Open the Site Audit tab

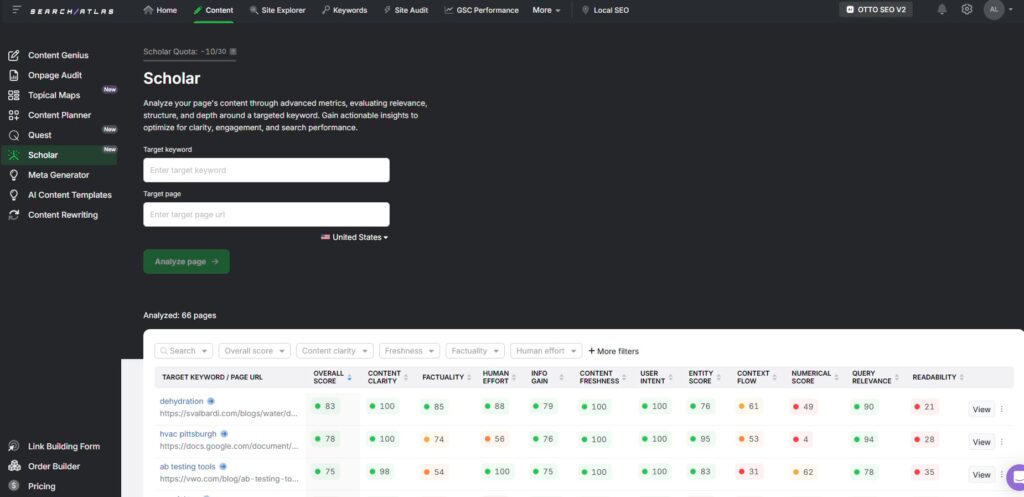pyautogui.click(x=406, y=10)
